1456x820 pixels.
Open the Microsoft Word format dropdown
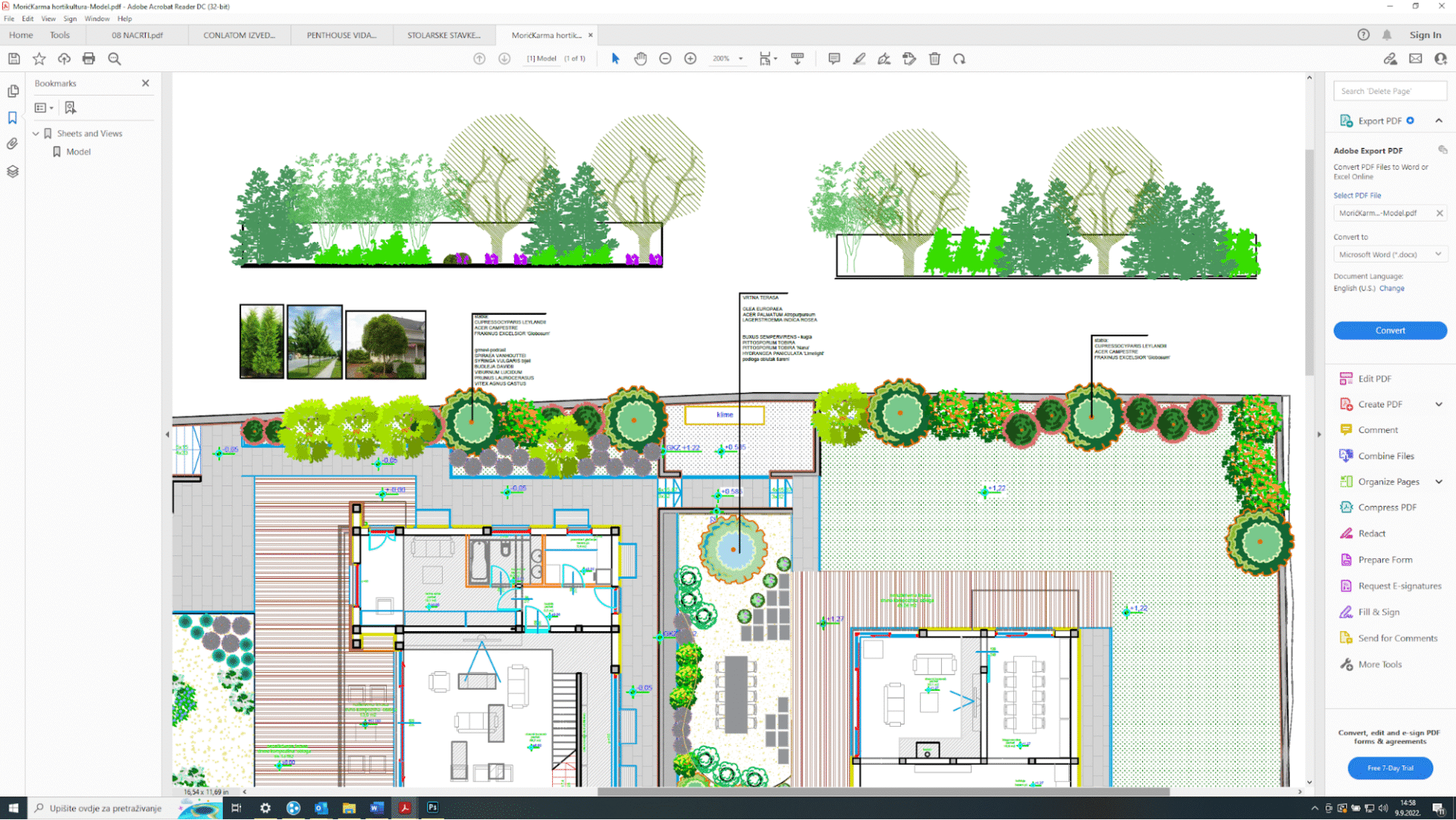(1438, 254)
